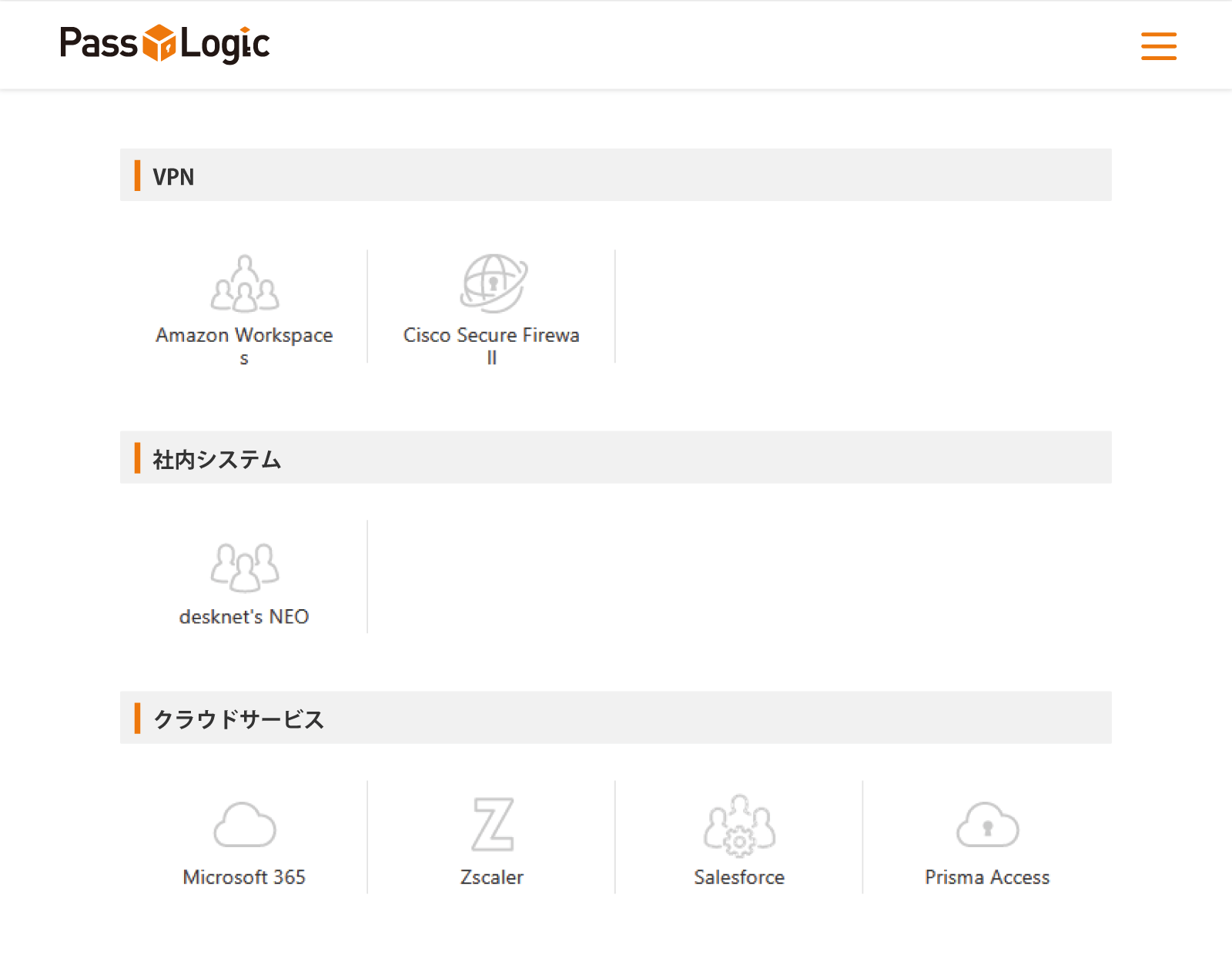
Task: Click the Salesforce people-gear icon
Action: 739,825
